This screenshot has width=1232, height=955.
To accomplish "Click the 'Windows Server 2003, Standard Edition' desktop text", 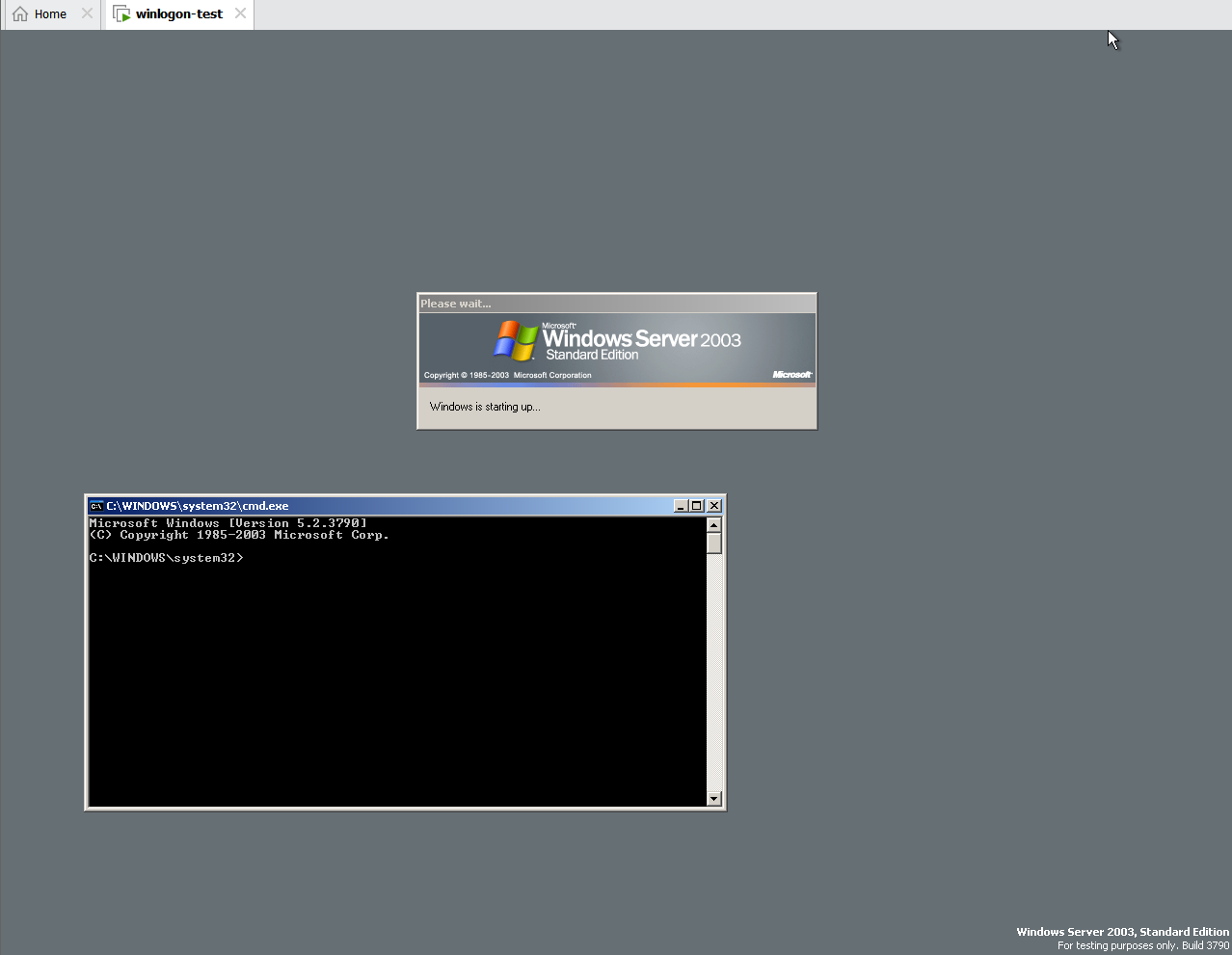I will 1123,932.
